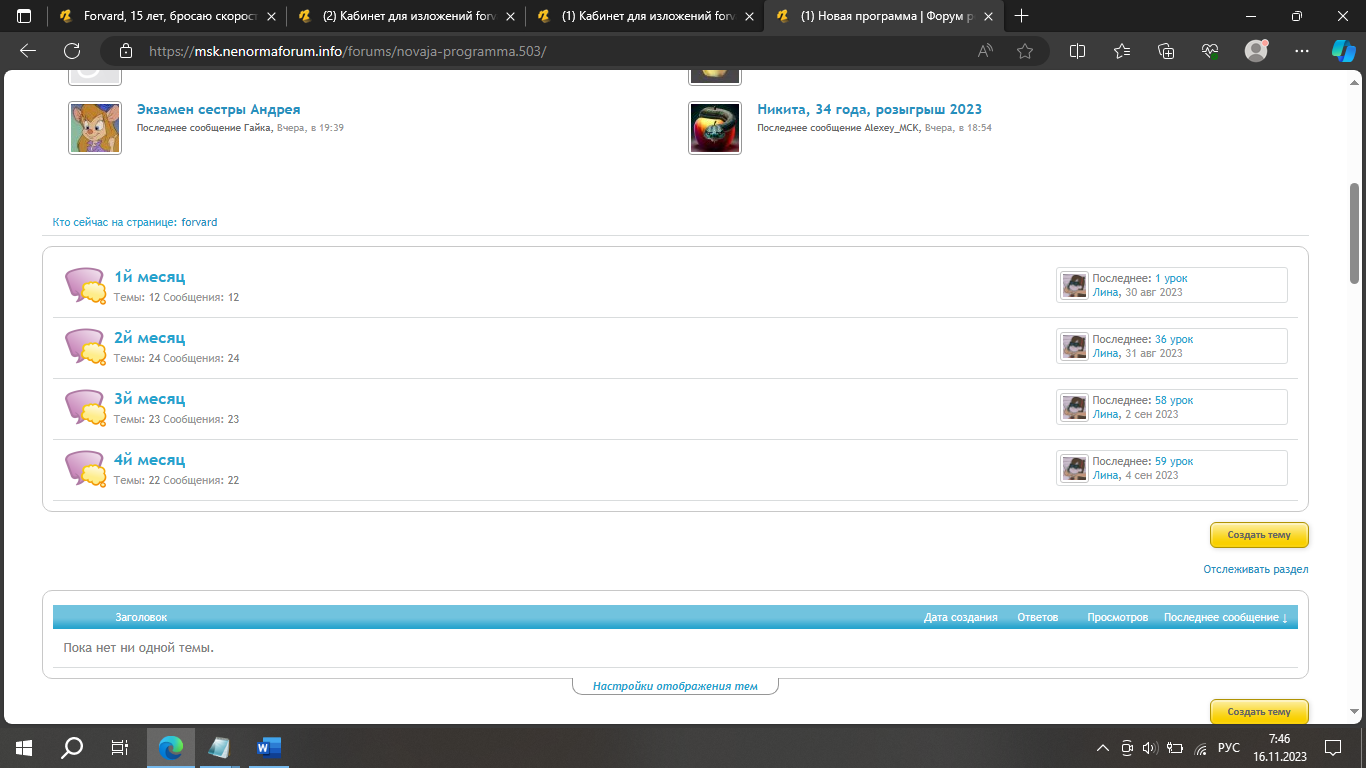Click the forum icon beside 1й месяц

(x=85, y=285)
